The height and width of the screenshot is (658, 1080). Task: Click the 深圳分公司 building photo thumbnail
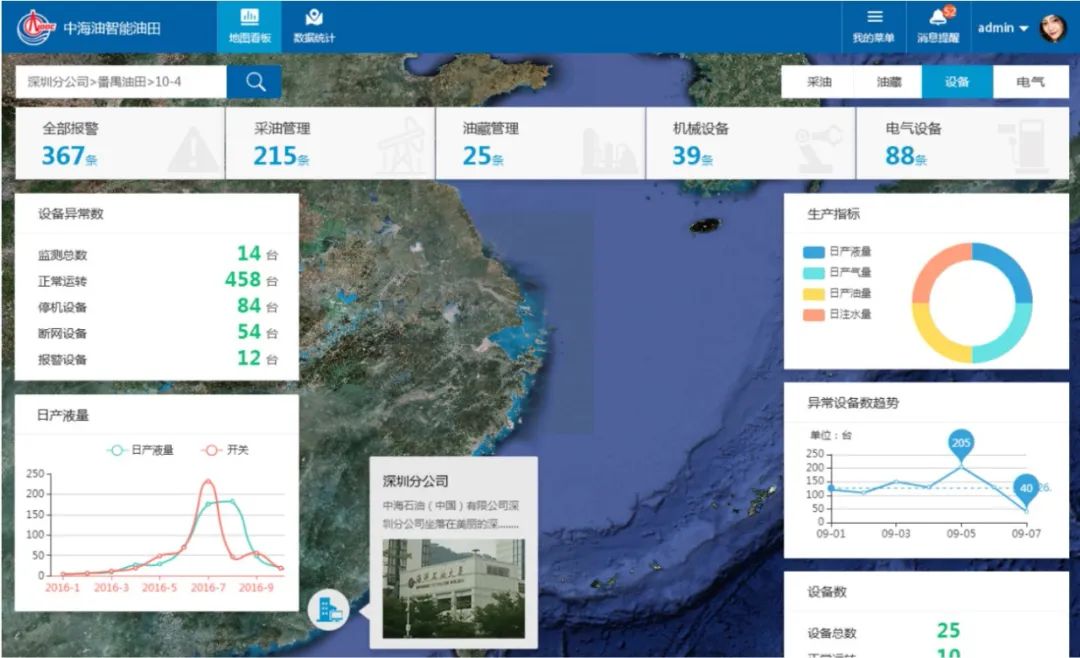tap(453, 588)
